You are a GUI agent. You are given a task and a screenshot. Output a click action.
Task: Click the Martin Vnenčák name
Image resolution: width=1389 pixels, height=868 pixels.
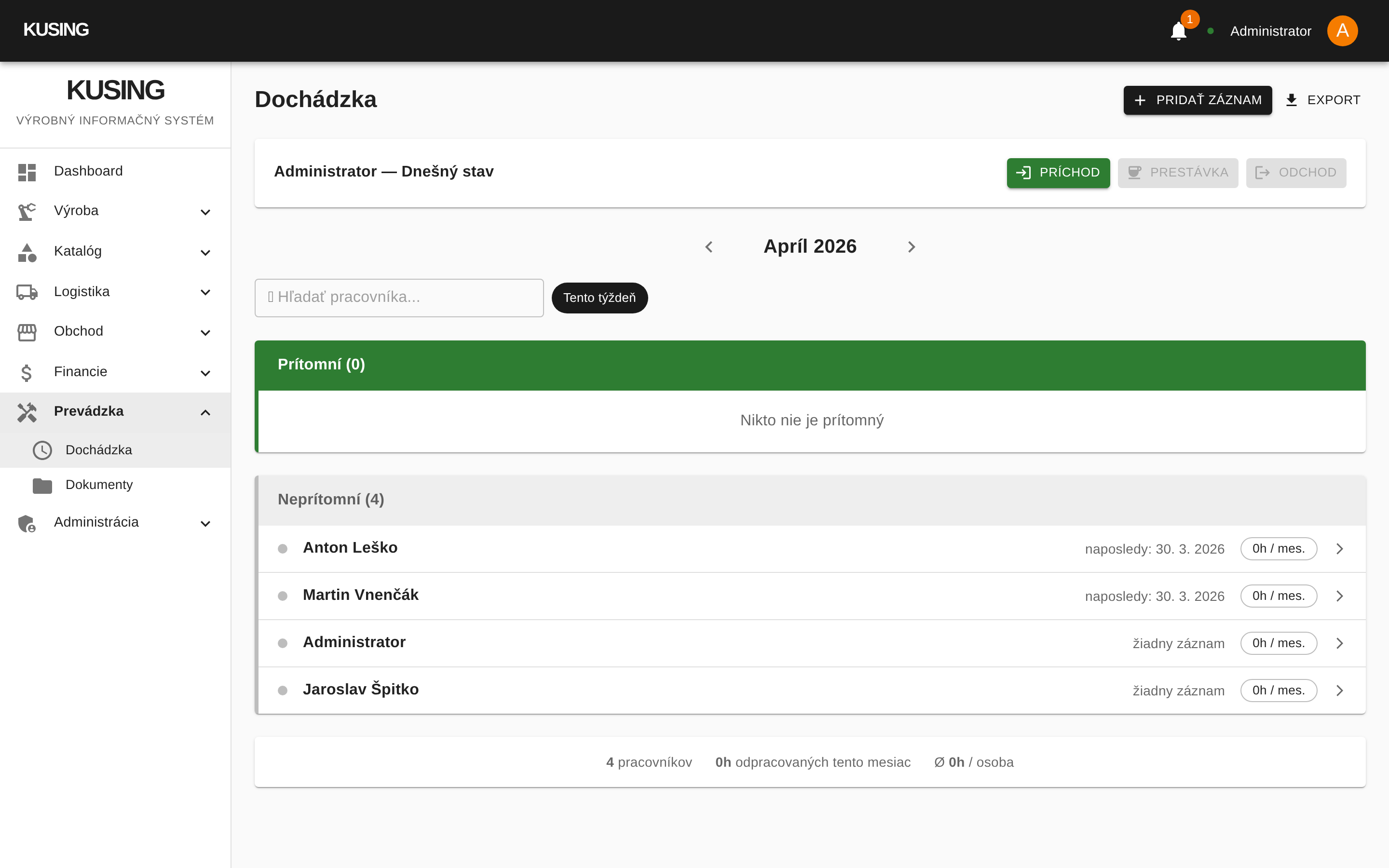360,595
